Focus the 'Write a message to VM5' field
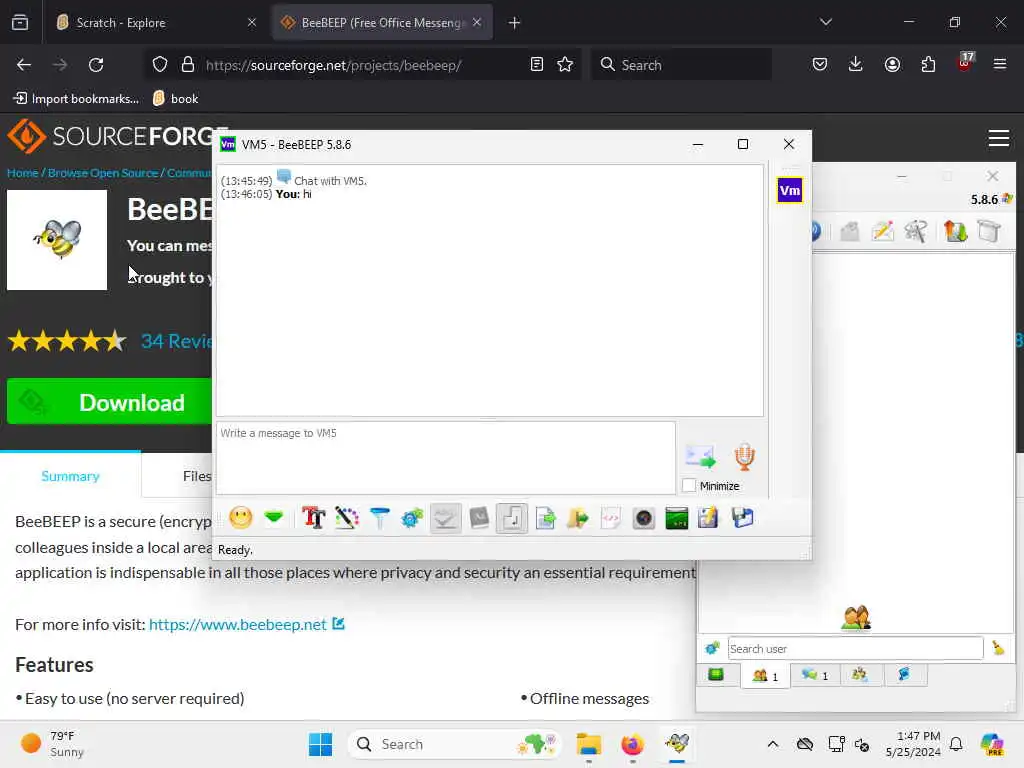1024x768 pixels. [x=445, y=457]
